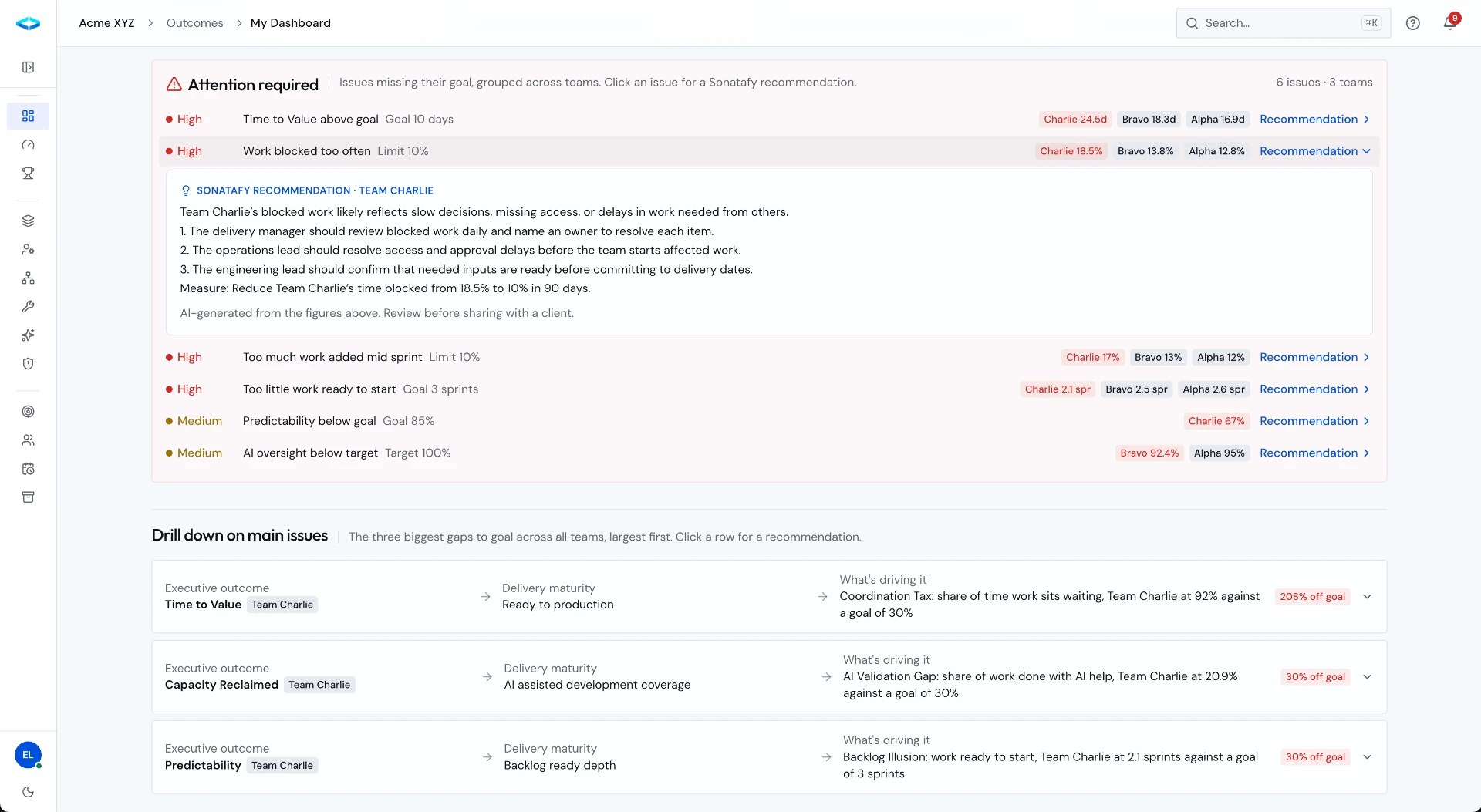Open the help question mark icon

coord(1412,23)
